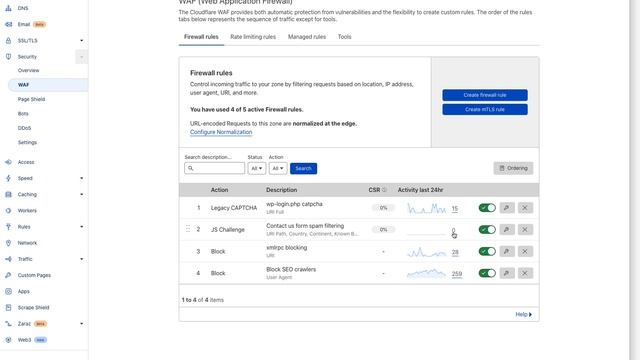The width and height of the screenshot is (640, 360).
Task: Click the Zaraz icon in sidebar
Action: 8,324
